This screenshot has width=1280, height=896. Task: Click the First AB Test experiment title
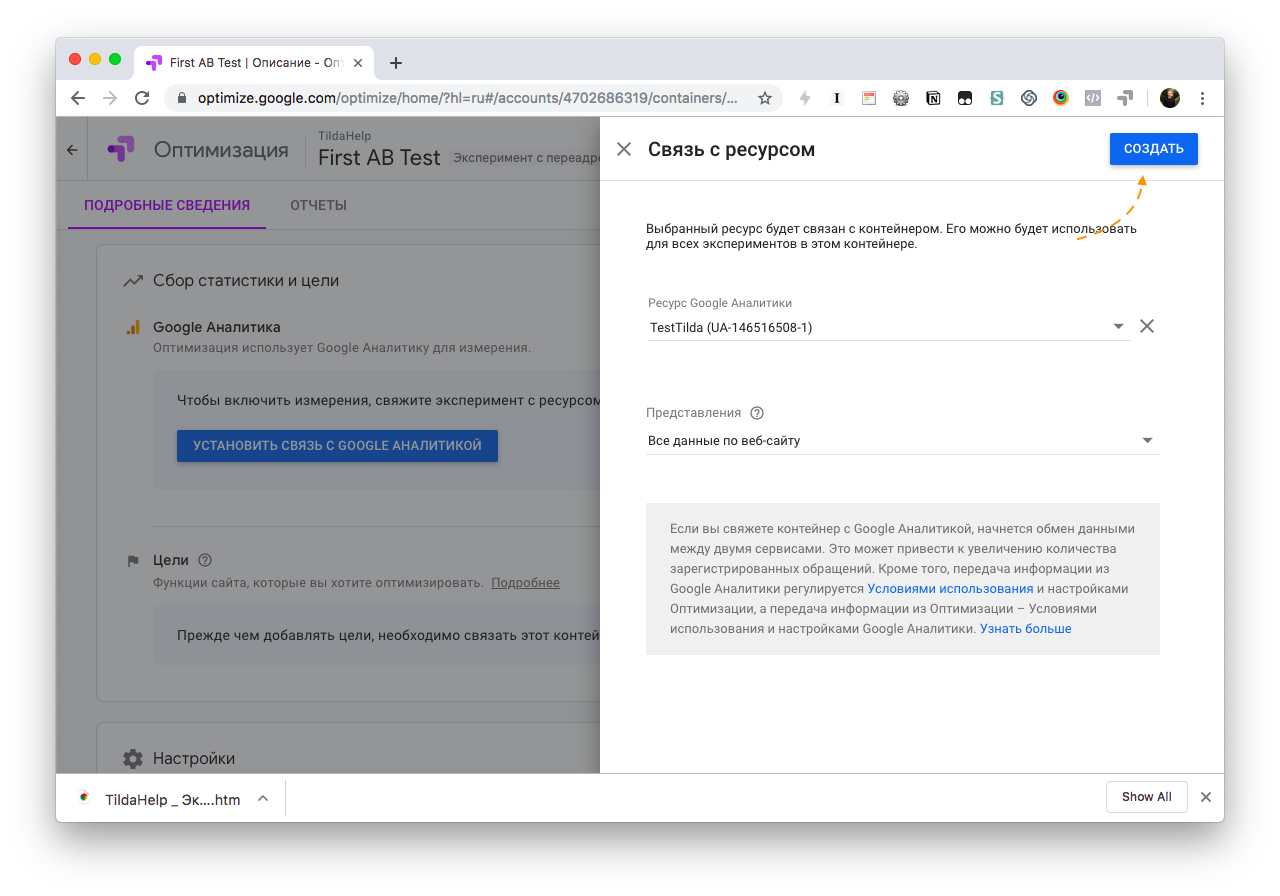pos(379,158)
